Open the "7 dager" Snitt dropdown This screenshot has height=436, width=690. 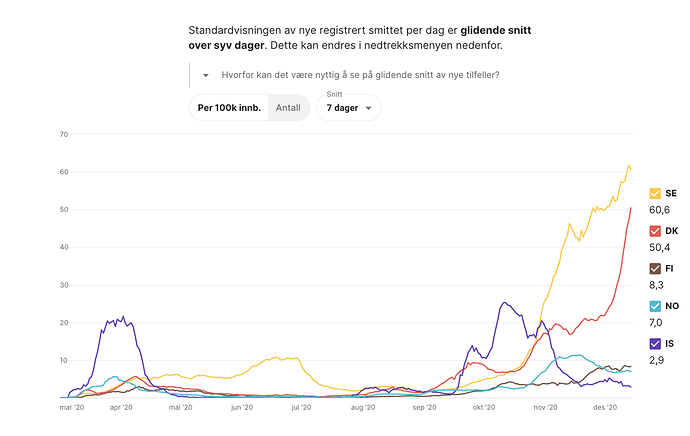coord(348,108)
